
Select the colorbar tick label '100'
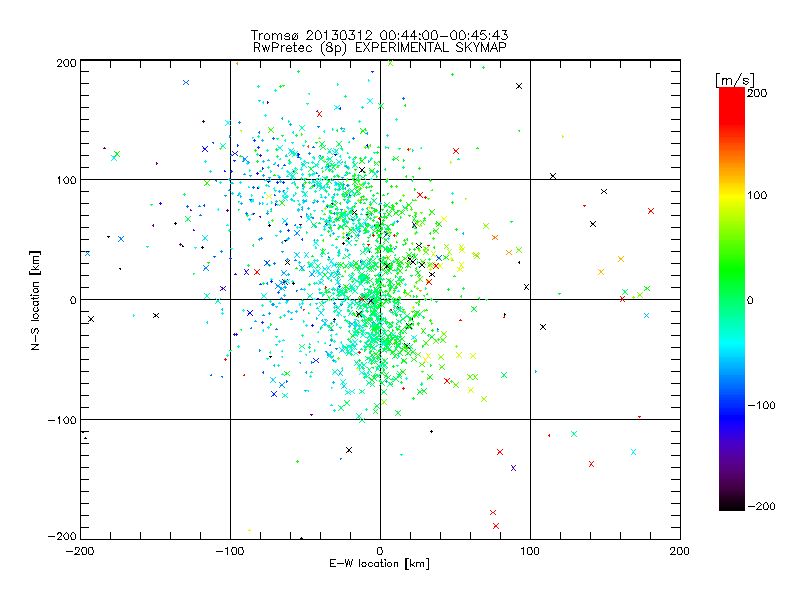pos(757,195)
